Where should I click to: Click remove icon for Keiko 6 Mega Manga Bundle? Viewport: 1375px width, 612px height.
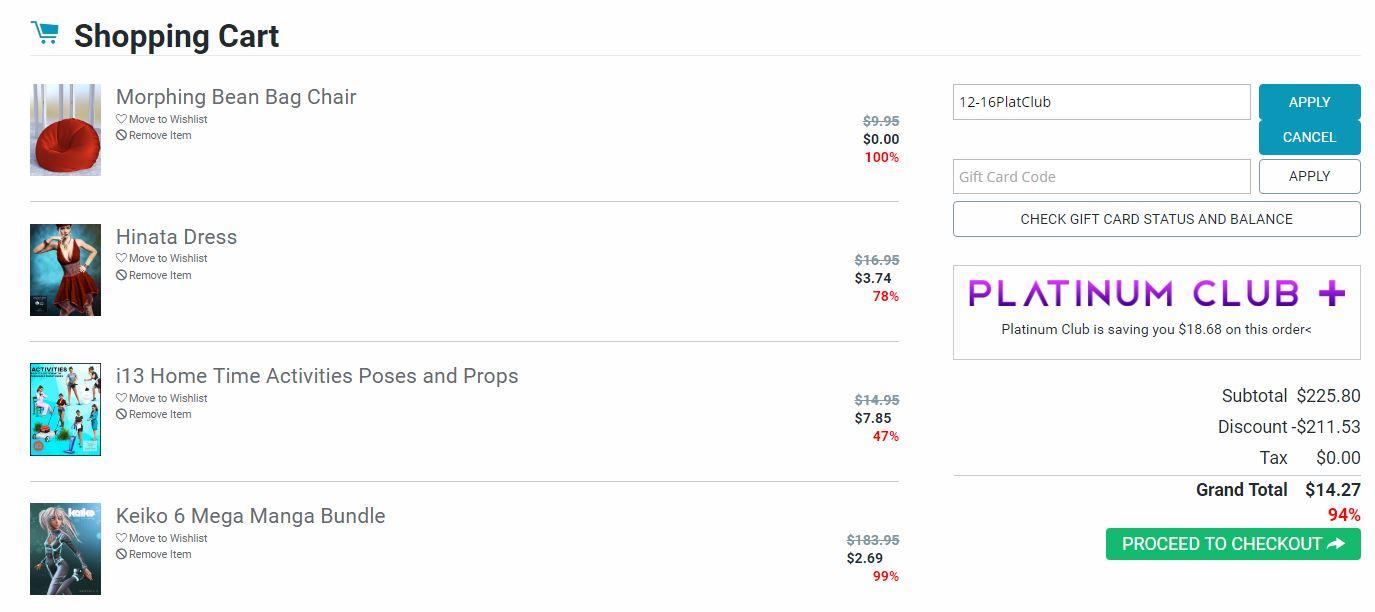121,555
